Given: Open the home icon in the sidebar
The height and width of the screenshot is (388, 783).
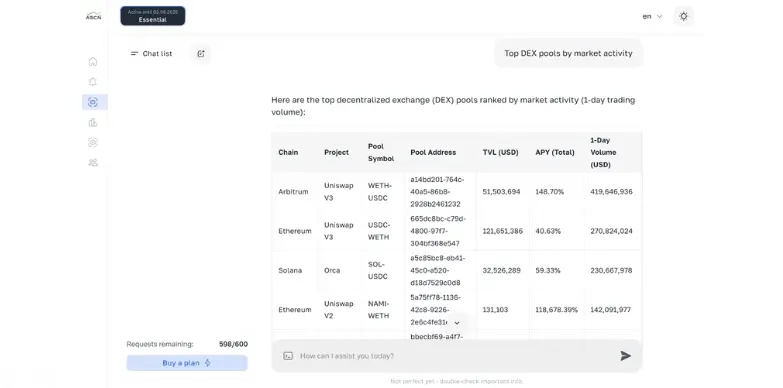Looking at the screenshot, I should (x=93, y=62).
